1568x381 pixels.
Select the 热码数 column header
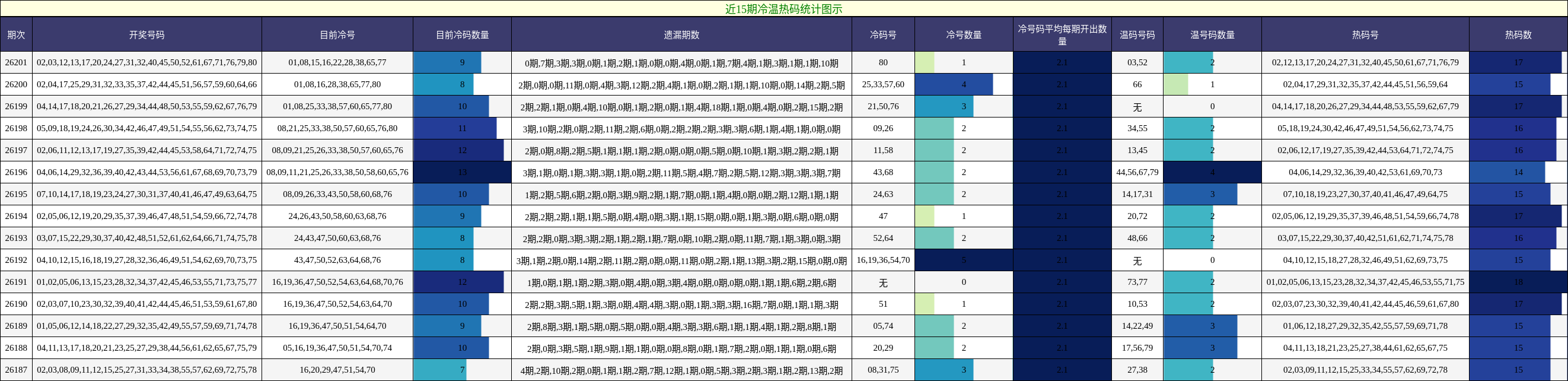[1518, 35]
